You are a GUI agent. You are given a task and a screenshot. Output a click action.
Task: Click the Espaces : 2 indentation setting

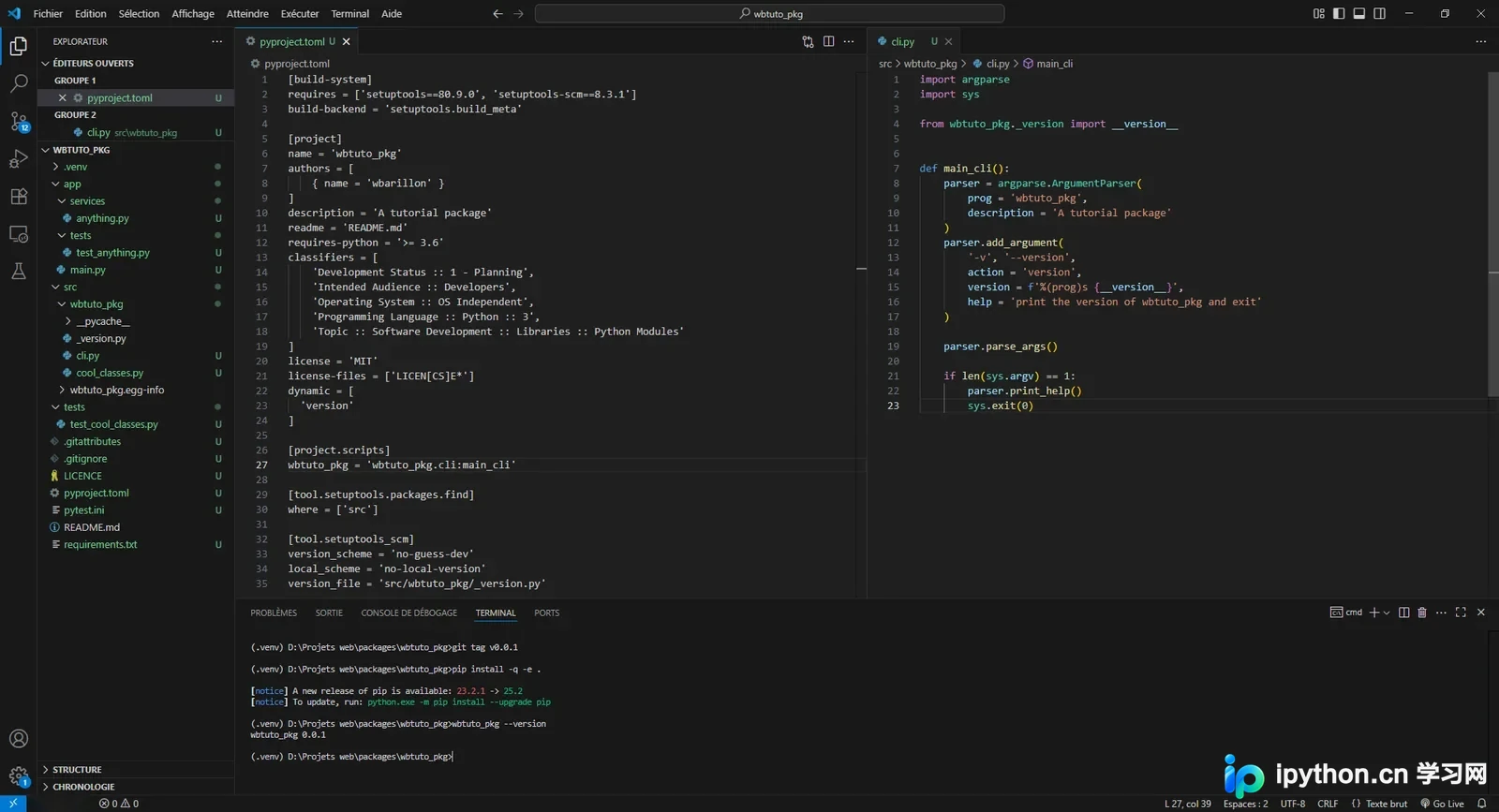(1246, 804)
